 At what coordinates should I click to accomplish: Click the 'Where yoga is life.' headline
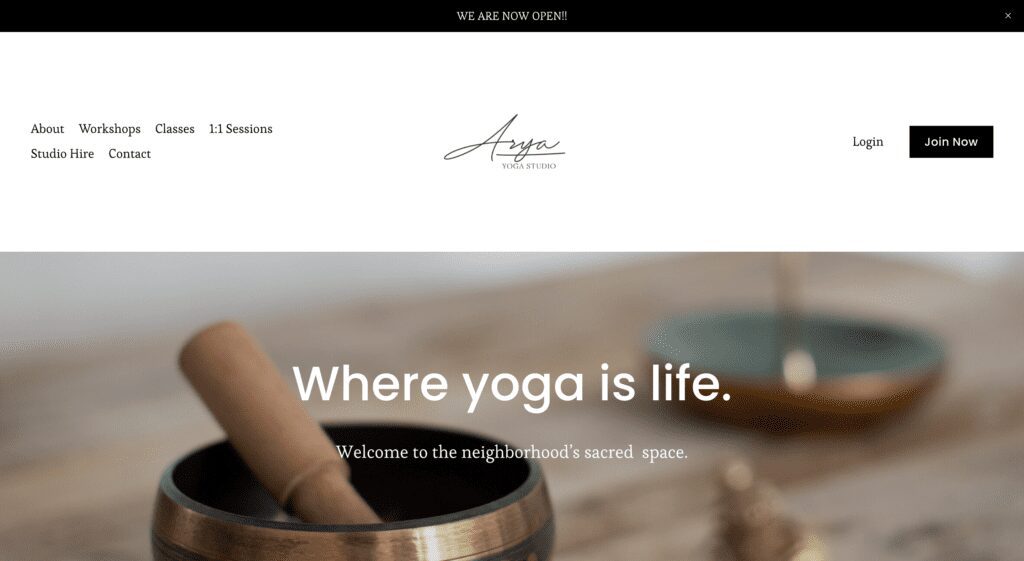point(512,385)
